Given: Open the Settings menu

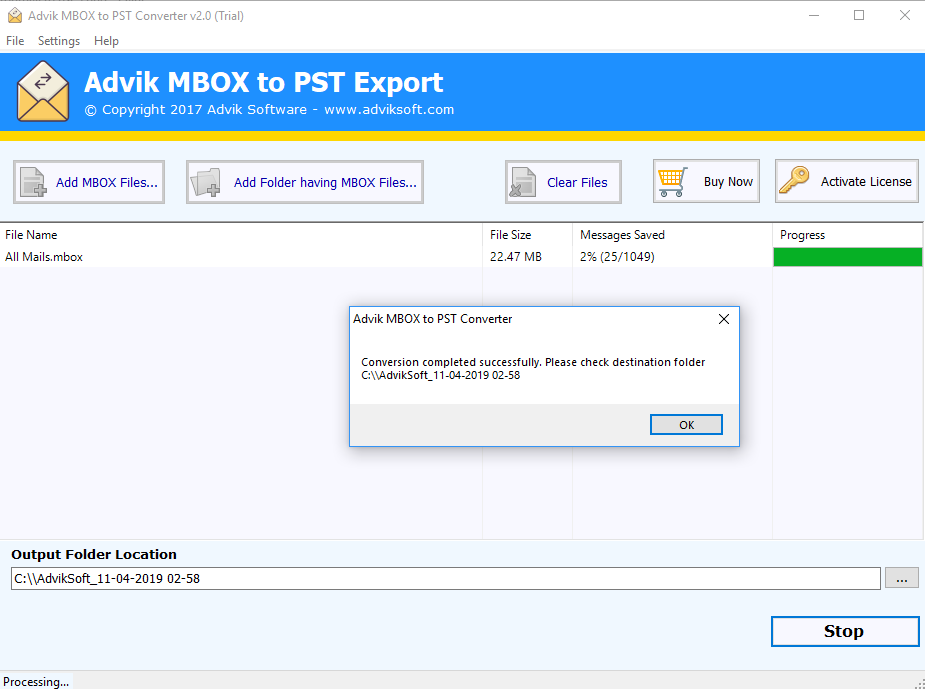Looking at the screenshot, I should (59, 41).
